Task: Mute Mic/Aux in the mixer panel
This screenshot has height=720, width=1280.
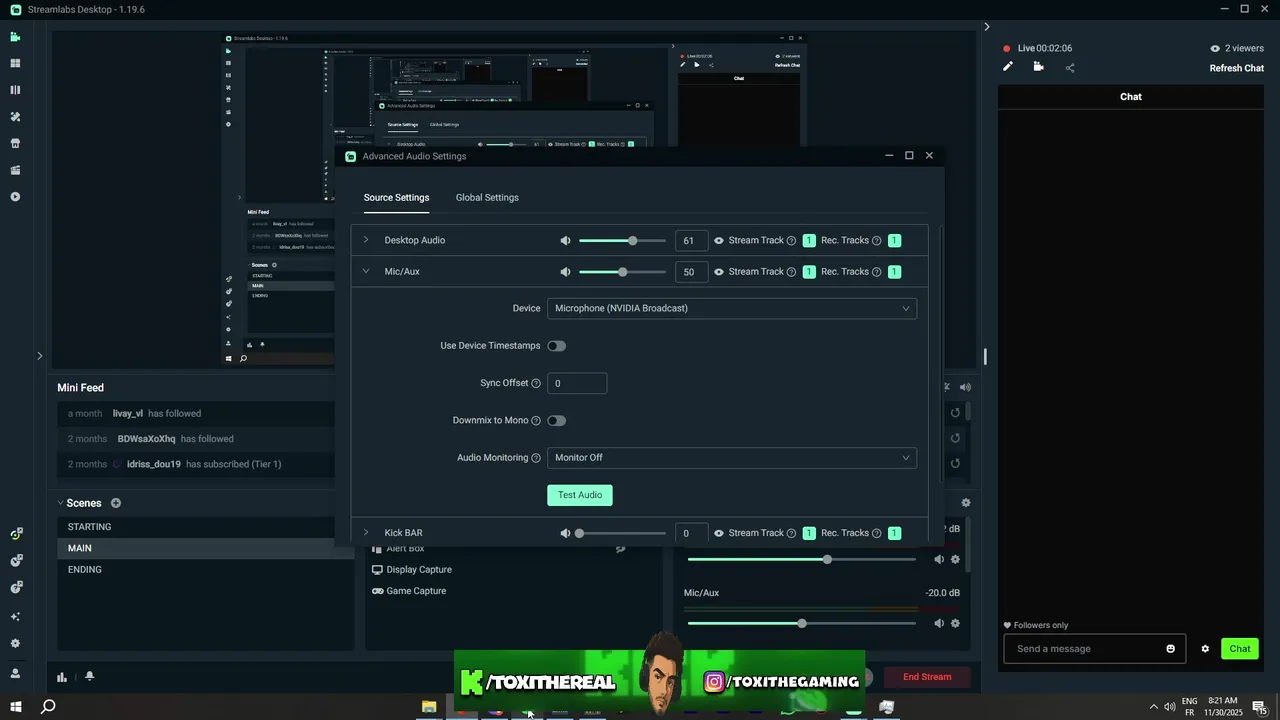Action: click(939, 624)
